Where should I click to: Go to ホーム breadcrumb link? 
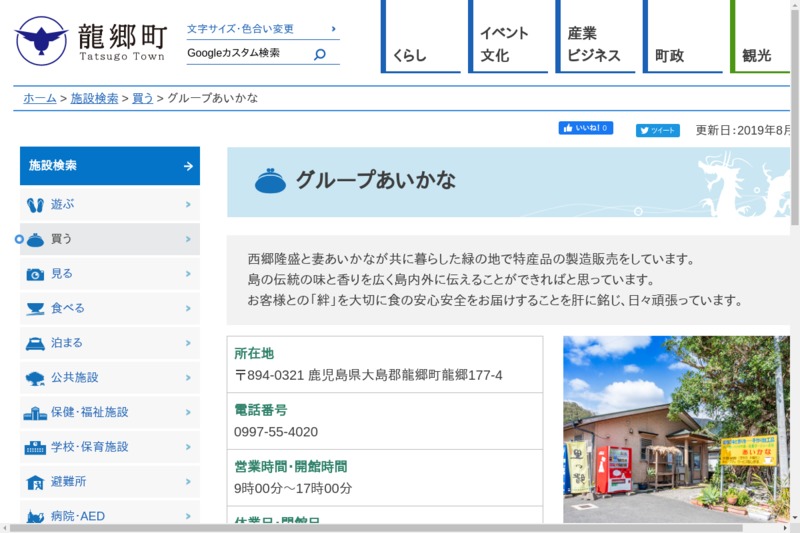40,98
